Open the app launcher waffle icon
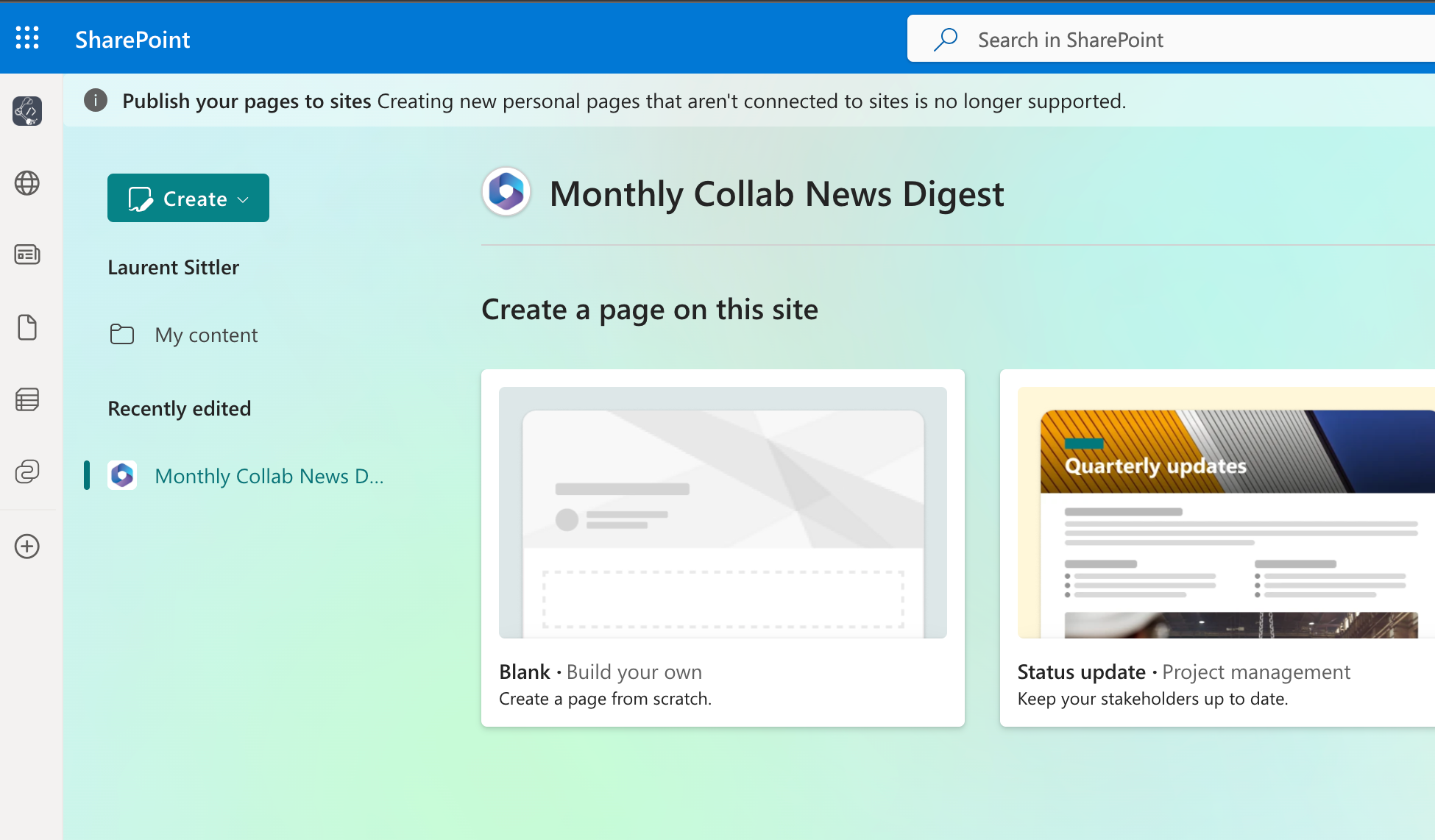The height and width of the screenshot is (840, 1435). click(x=27, y=38)
